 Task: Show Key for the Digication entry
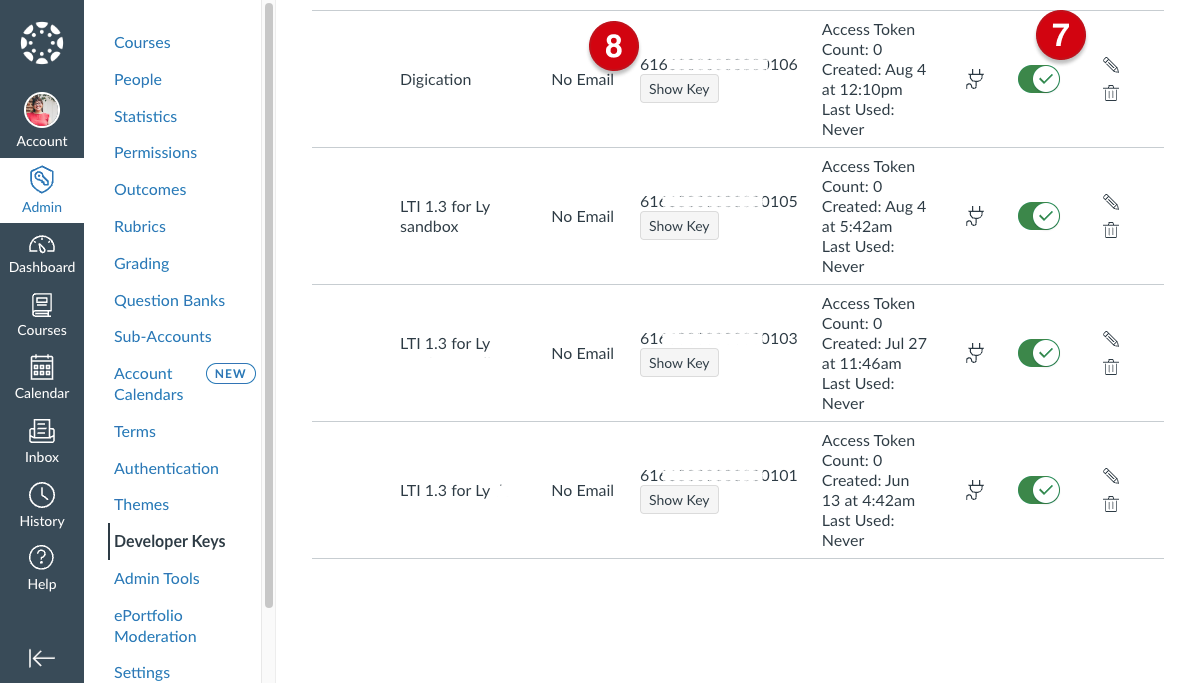(x=679, y=89)
